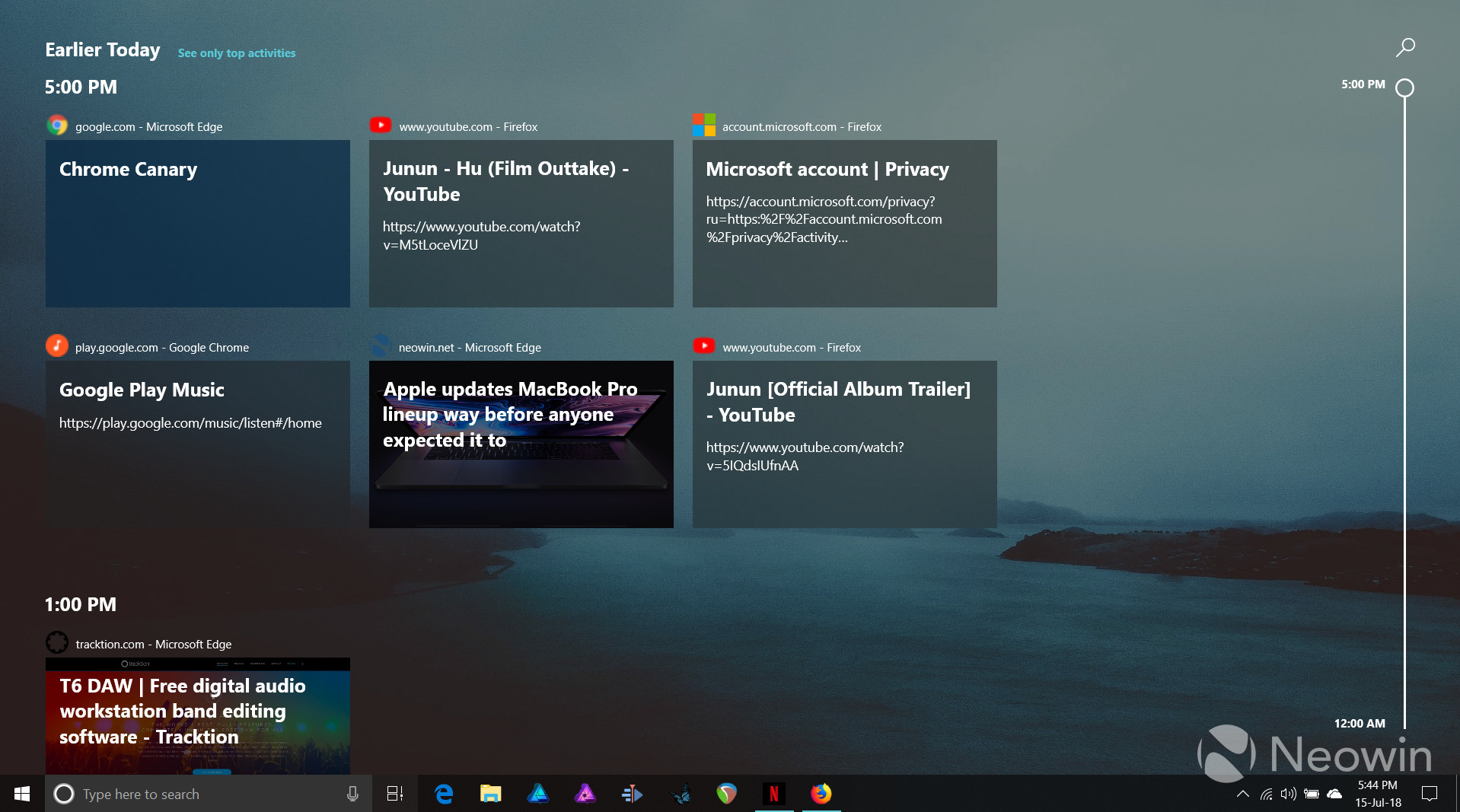This screenshot has width=1460, height=812.
Task: Click tracktion.com - Microsoft Edge label
Action: point(154,645)
